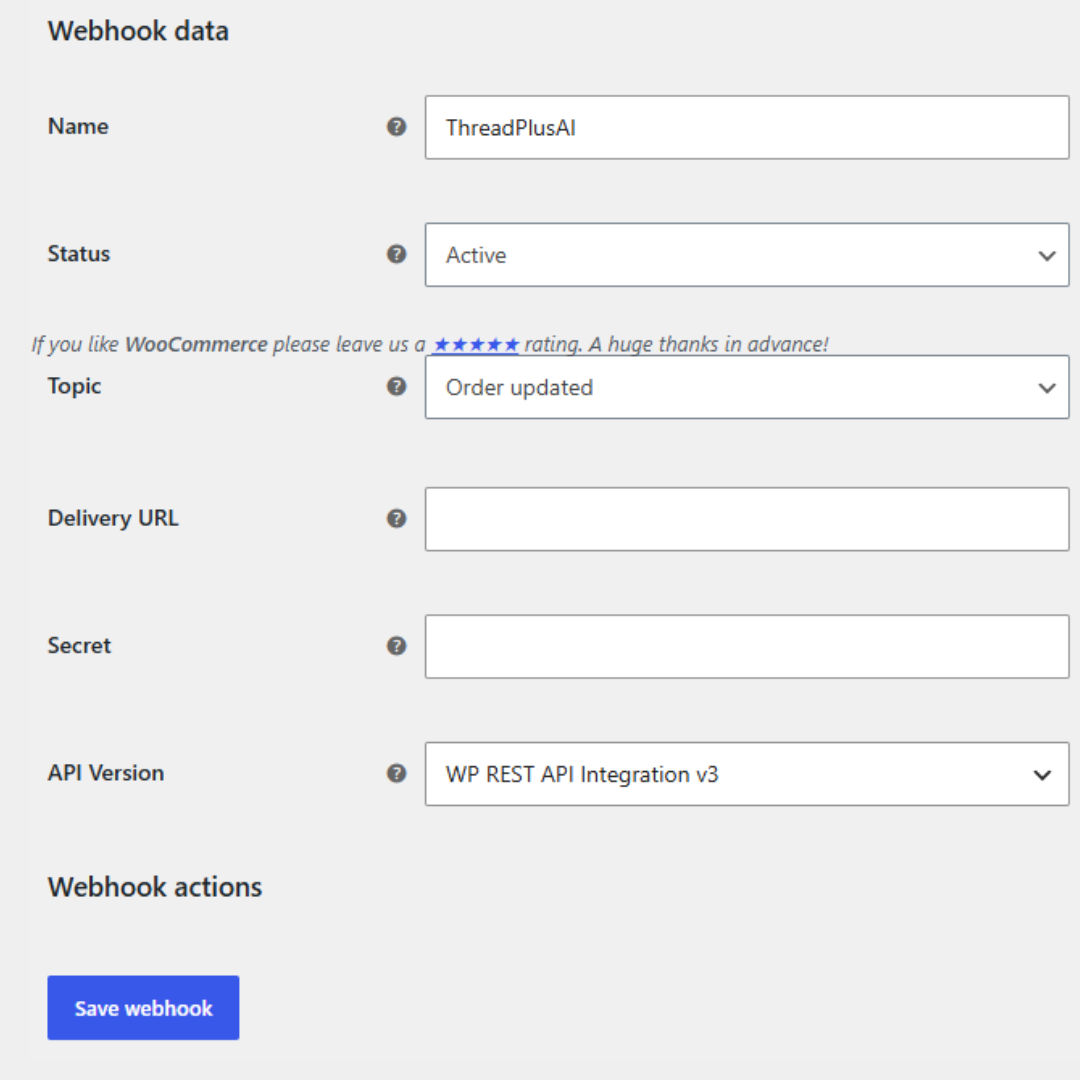
Task: Click the Delivery URL label
Action: point(113,518)
